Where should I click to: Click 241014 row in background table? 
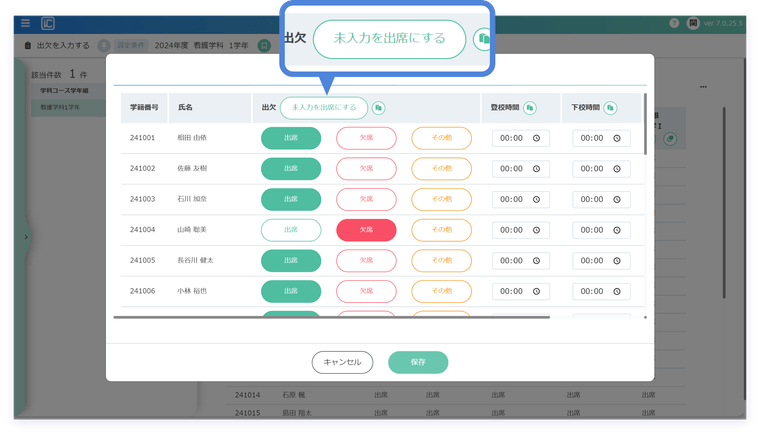click(x=456, y=395)
